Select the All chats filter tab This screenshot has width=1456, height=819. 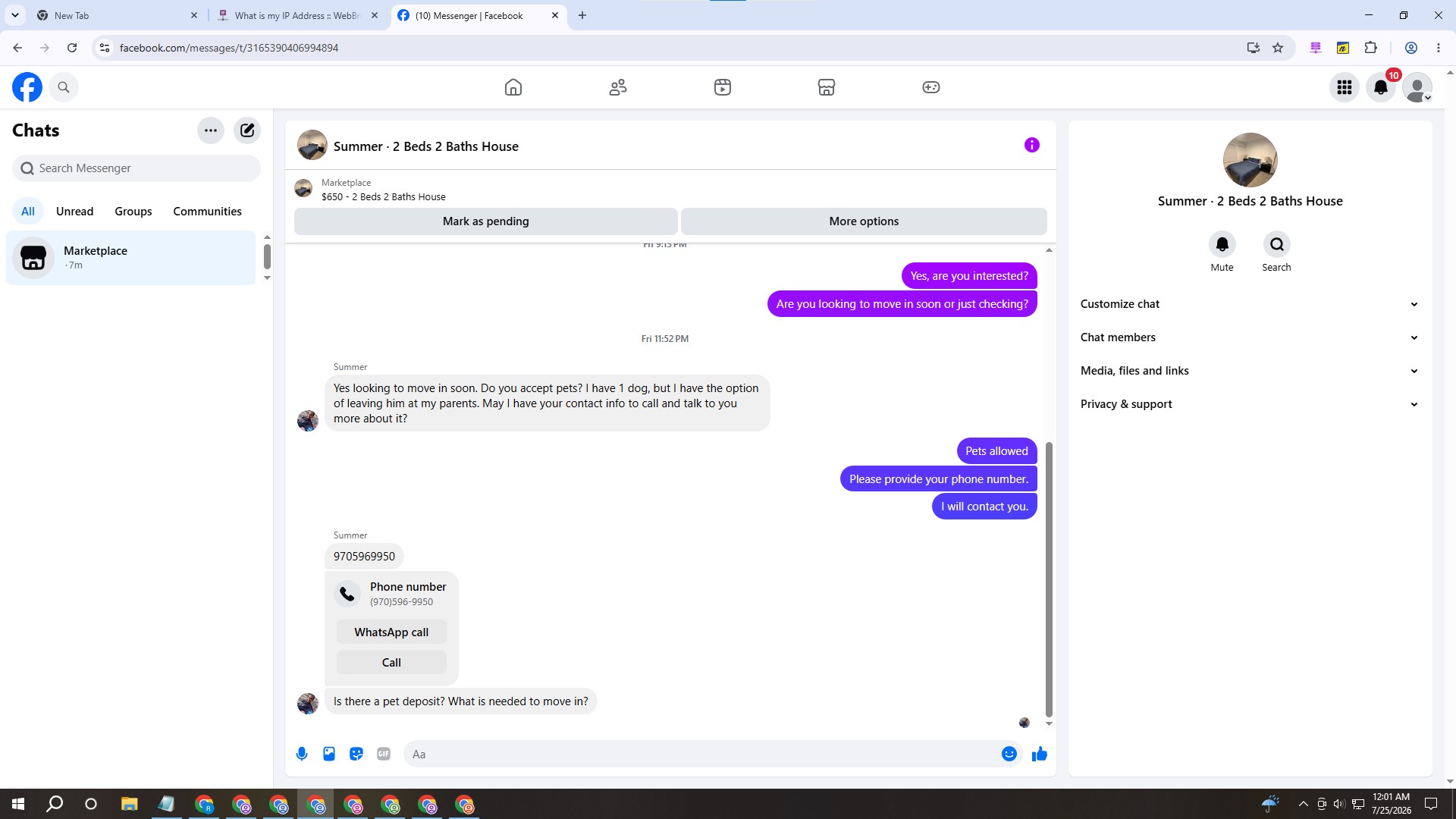28,212
